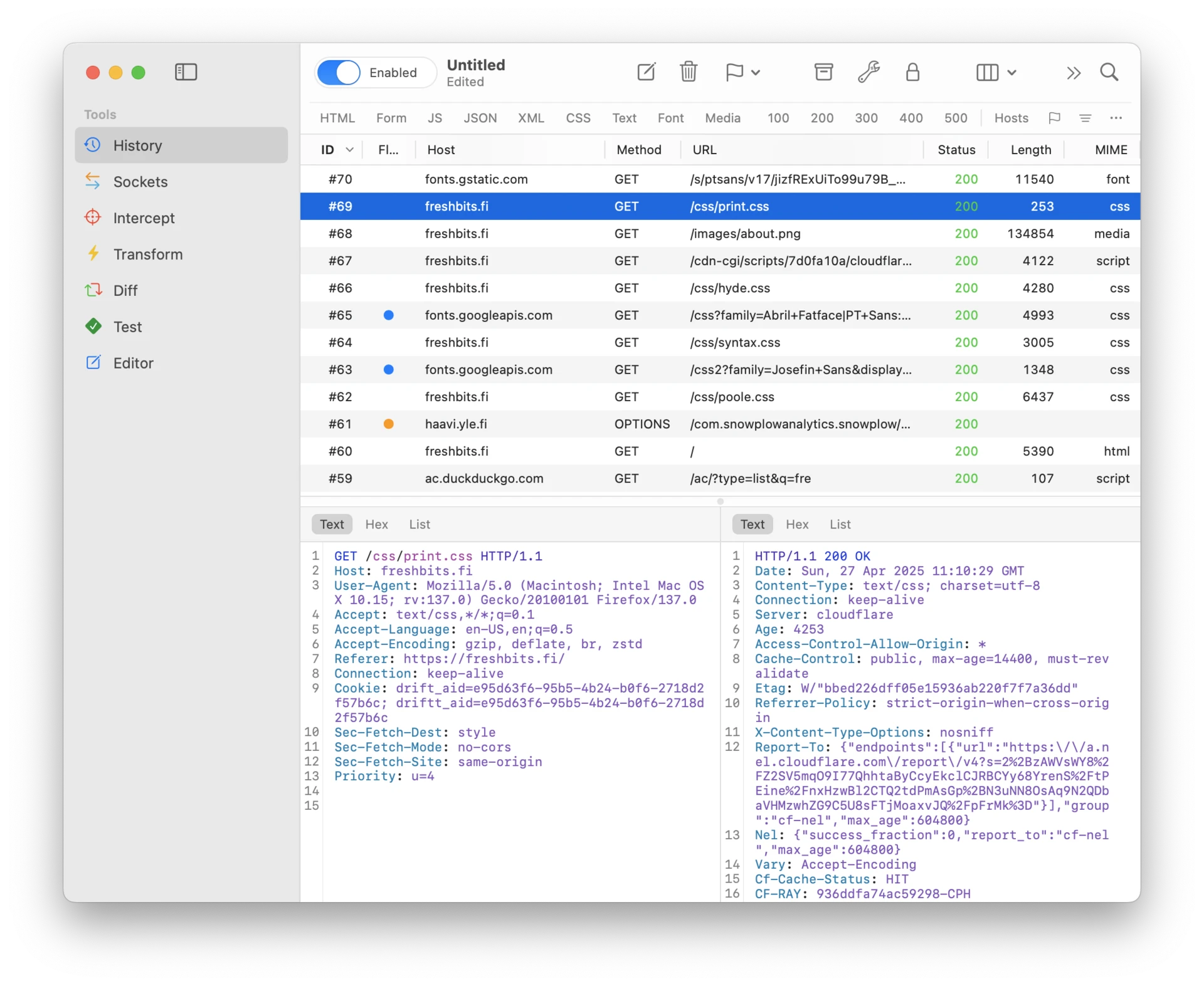
Task: Click the trash delete icon
Action: tap(689, 72)
